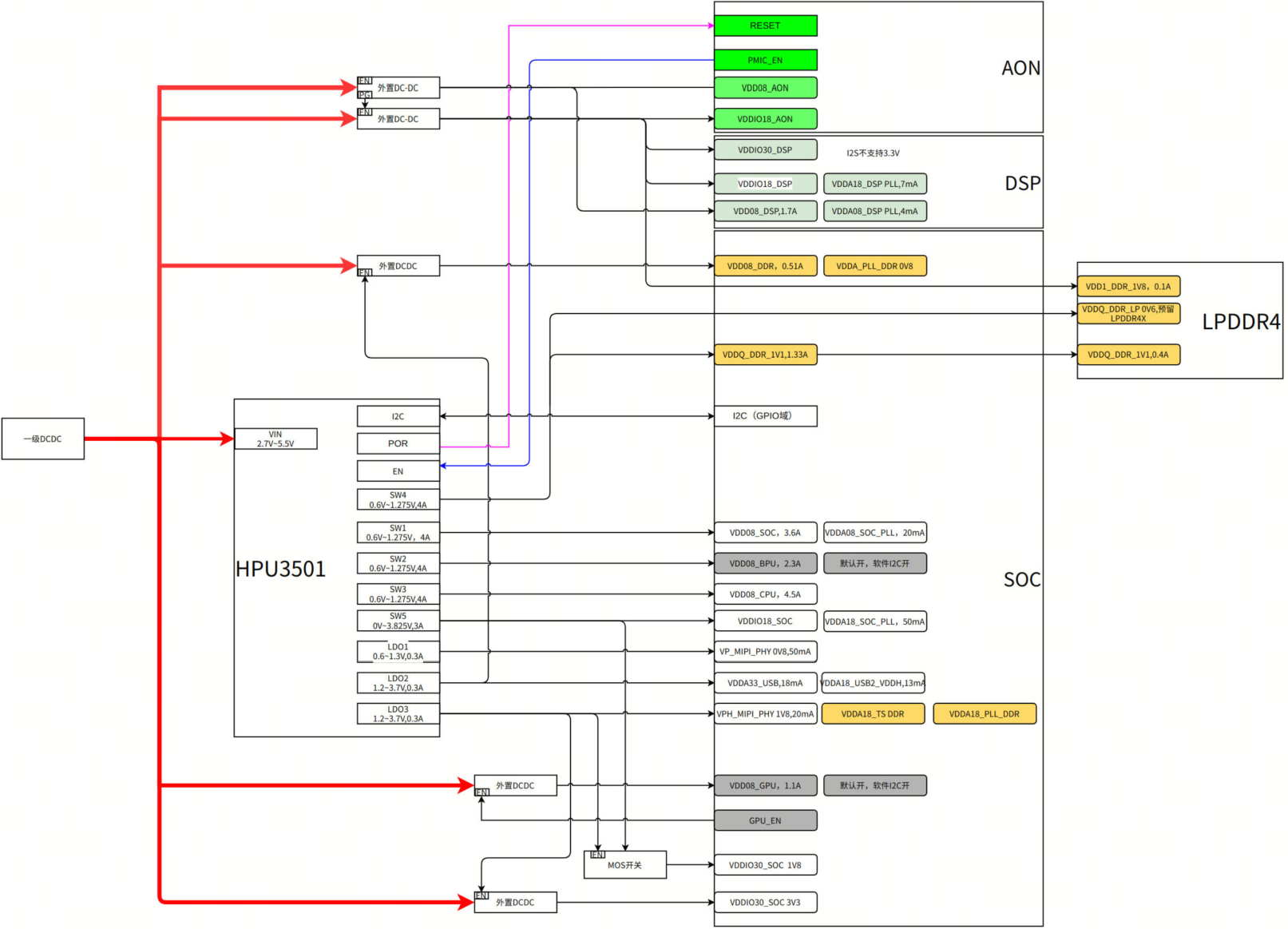The width and height of the screenshot is (1288, 929).
Task: Select VDDA18_DSP PLL,7mA block
Action: 874,184
